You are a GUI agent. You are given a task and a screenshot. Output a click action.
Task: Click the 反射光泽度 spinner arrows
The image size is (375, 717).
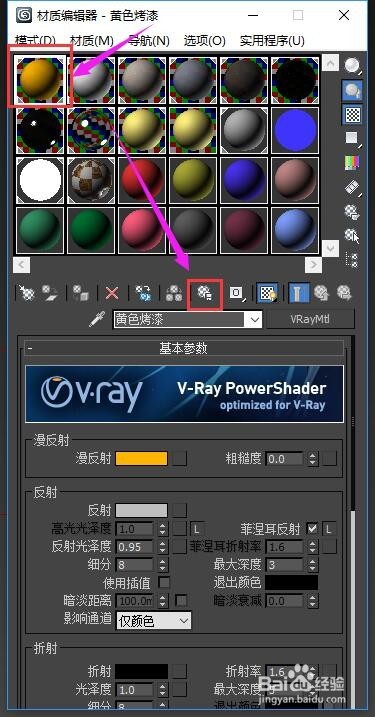click(163, 546)
